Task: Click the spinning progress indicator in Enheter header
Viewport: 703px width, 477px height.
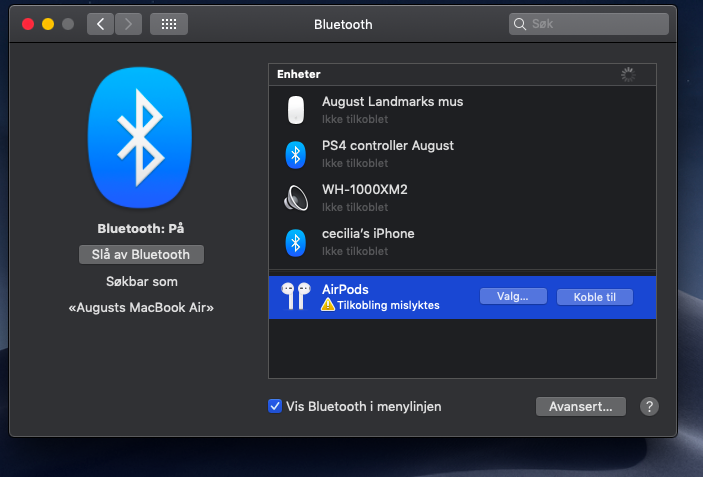Action: coord(628,74)
